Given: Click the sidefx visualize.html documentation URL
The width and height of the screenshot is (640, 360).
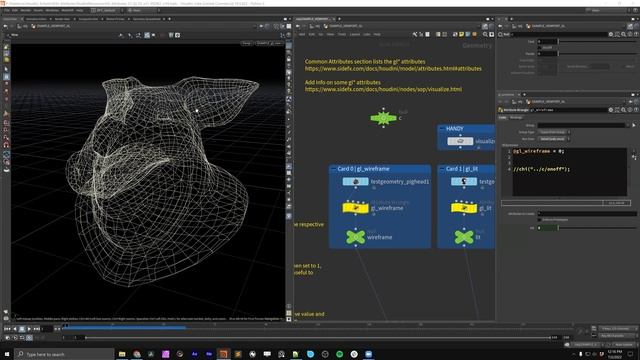Looking at the screenshot, I should (x=383, y=89).
